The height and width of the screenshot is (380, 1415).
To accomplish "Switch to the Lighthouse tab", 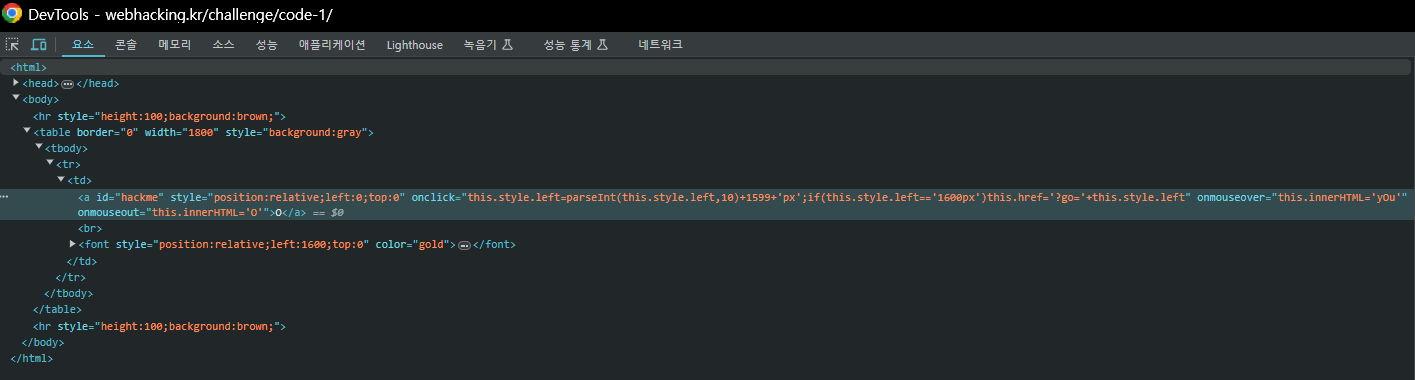I will click(415, 45).
